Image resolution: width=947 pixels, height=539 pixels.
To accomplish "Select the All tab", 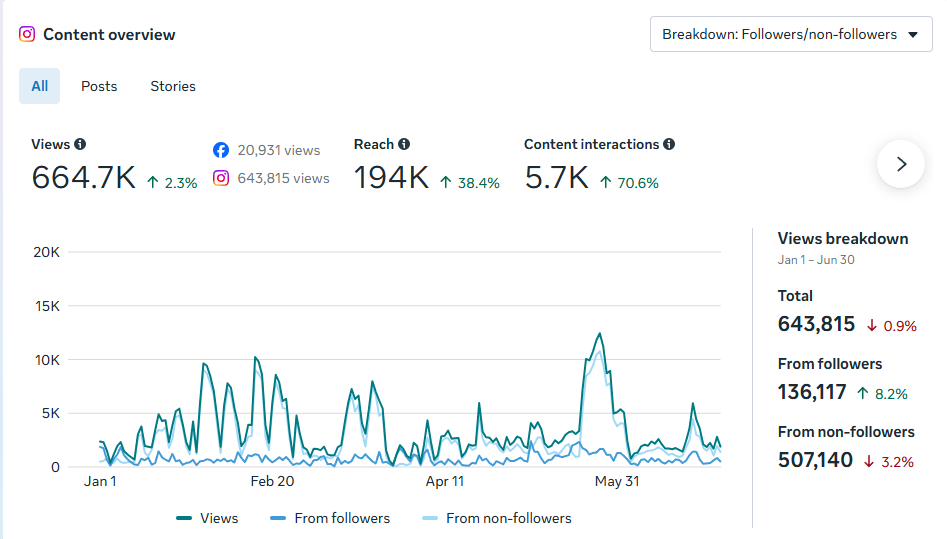I will coord(39,86).
